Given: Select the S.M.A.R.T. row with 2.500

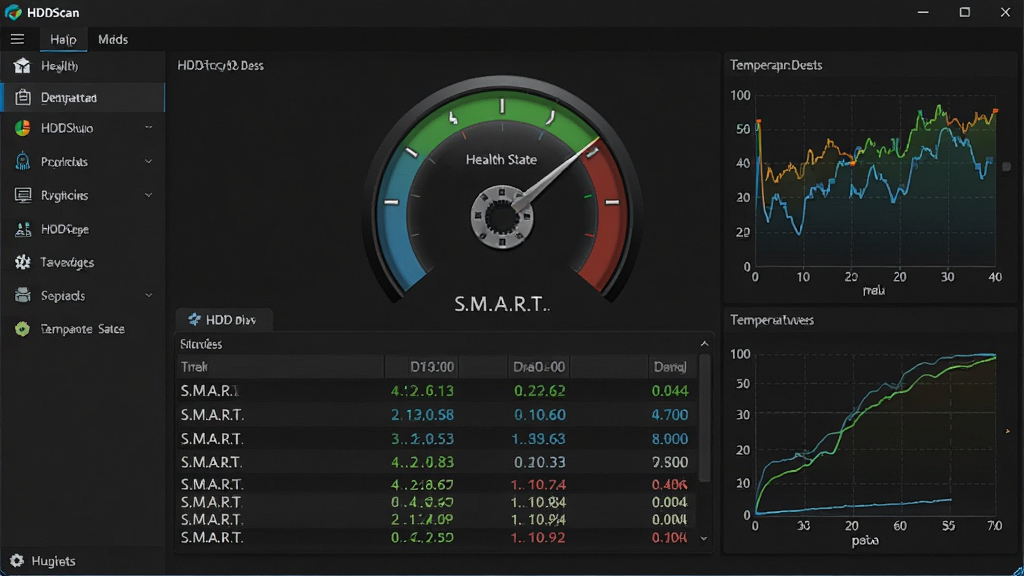Looking at the screenshot, I should pyautogui.click(x=436, y=462).
